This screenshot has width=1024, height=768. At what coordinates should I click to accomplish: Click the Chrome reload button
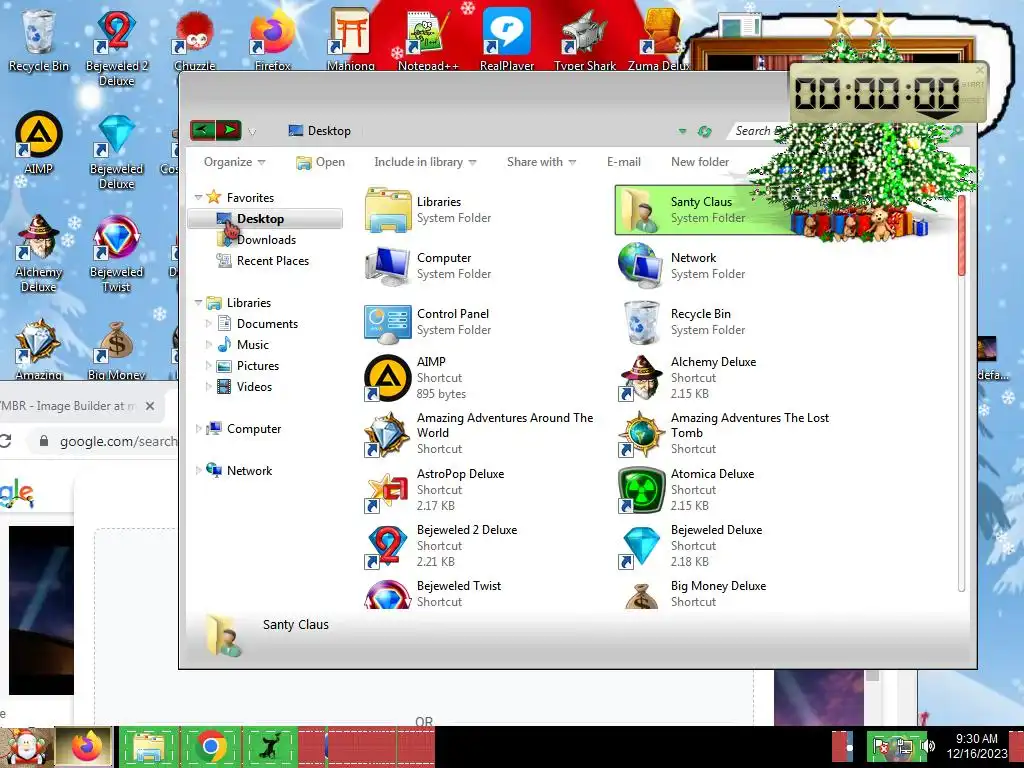[x=5, y=441]
